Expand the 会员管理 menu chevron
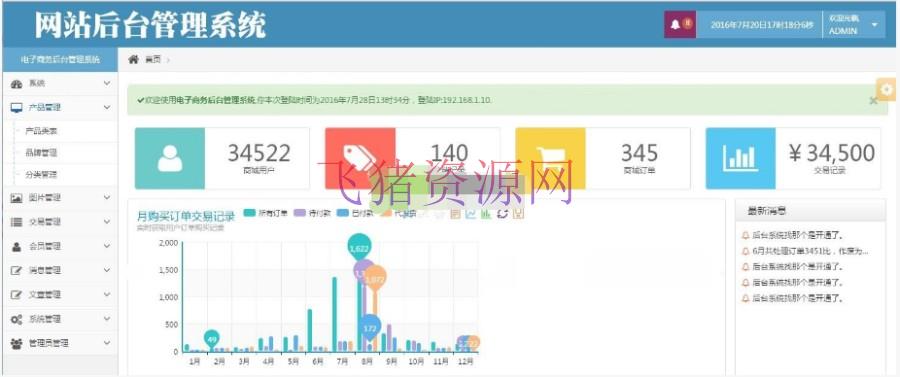 [x=107, y=246]
